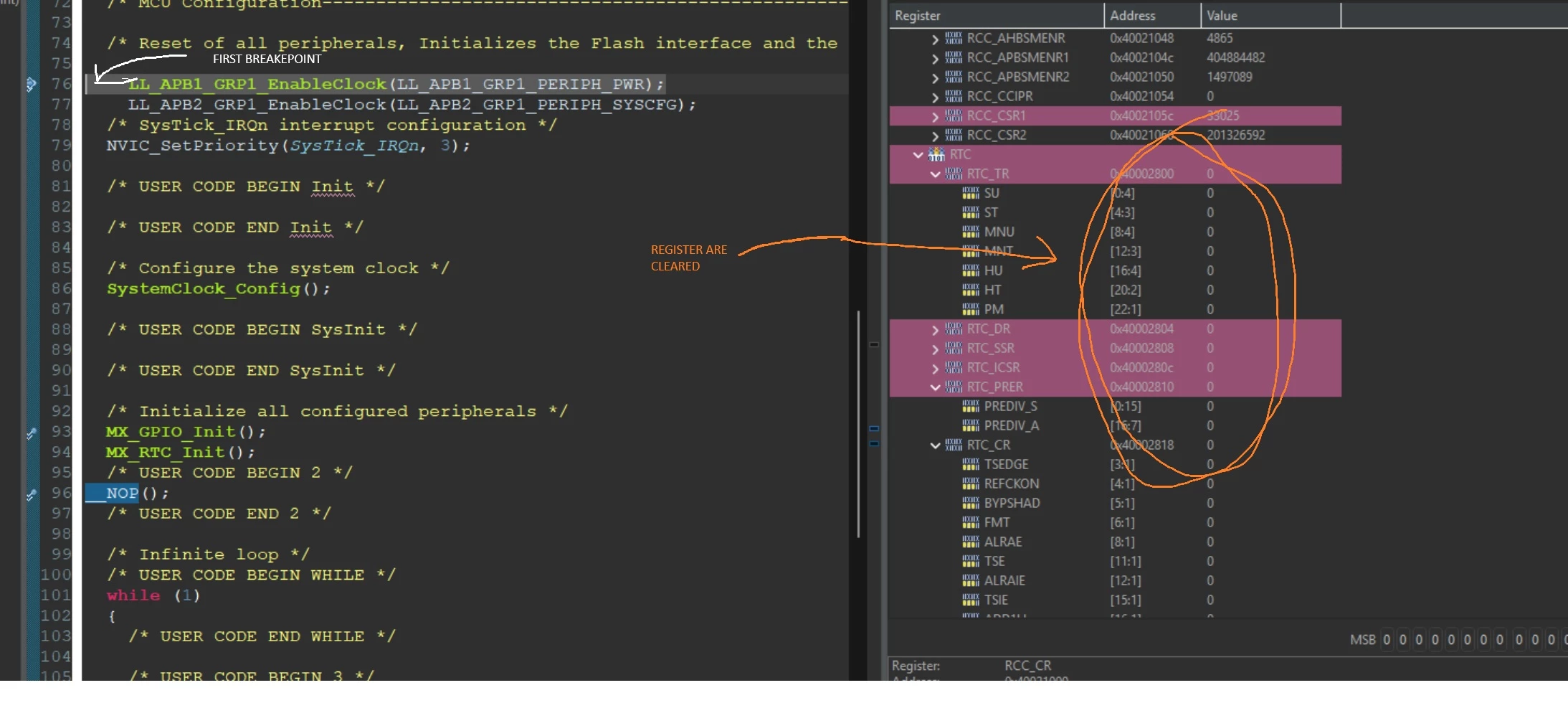Screen dimensions: 1568x703
Task: Select the PM bit field icon
Action: pos(971,309)
